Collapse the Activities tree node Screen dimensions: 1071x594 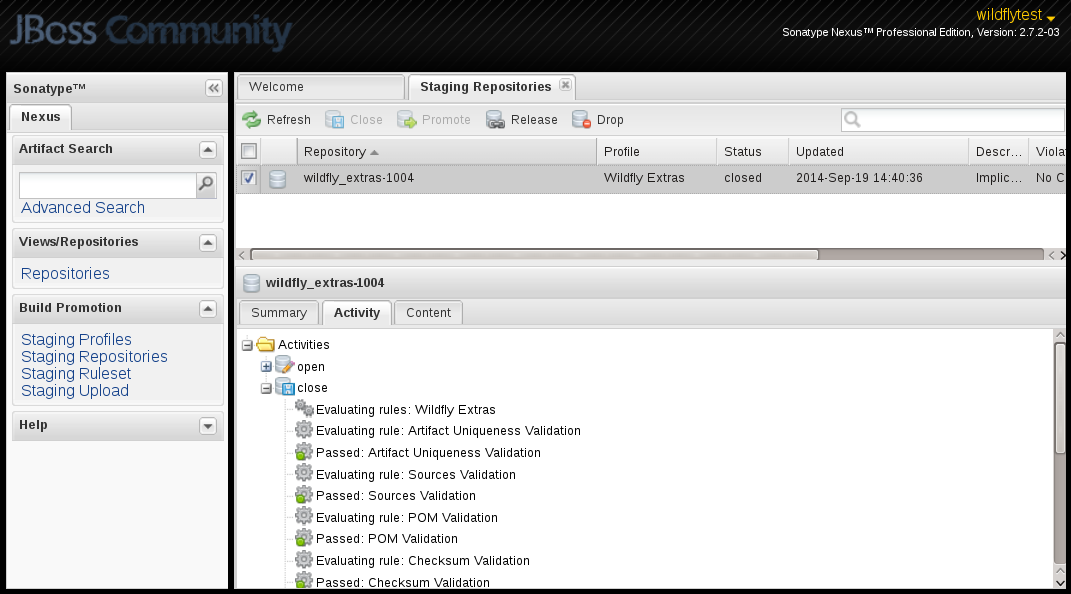247,345
